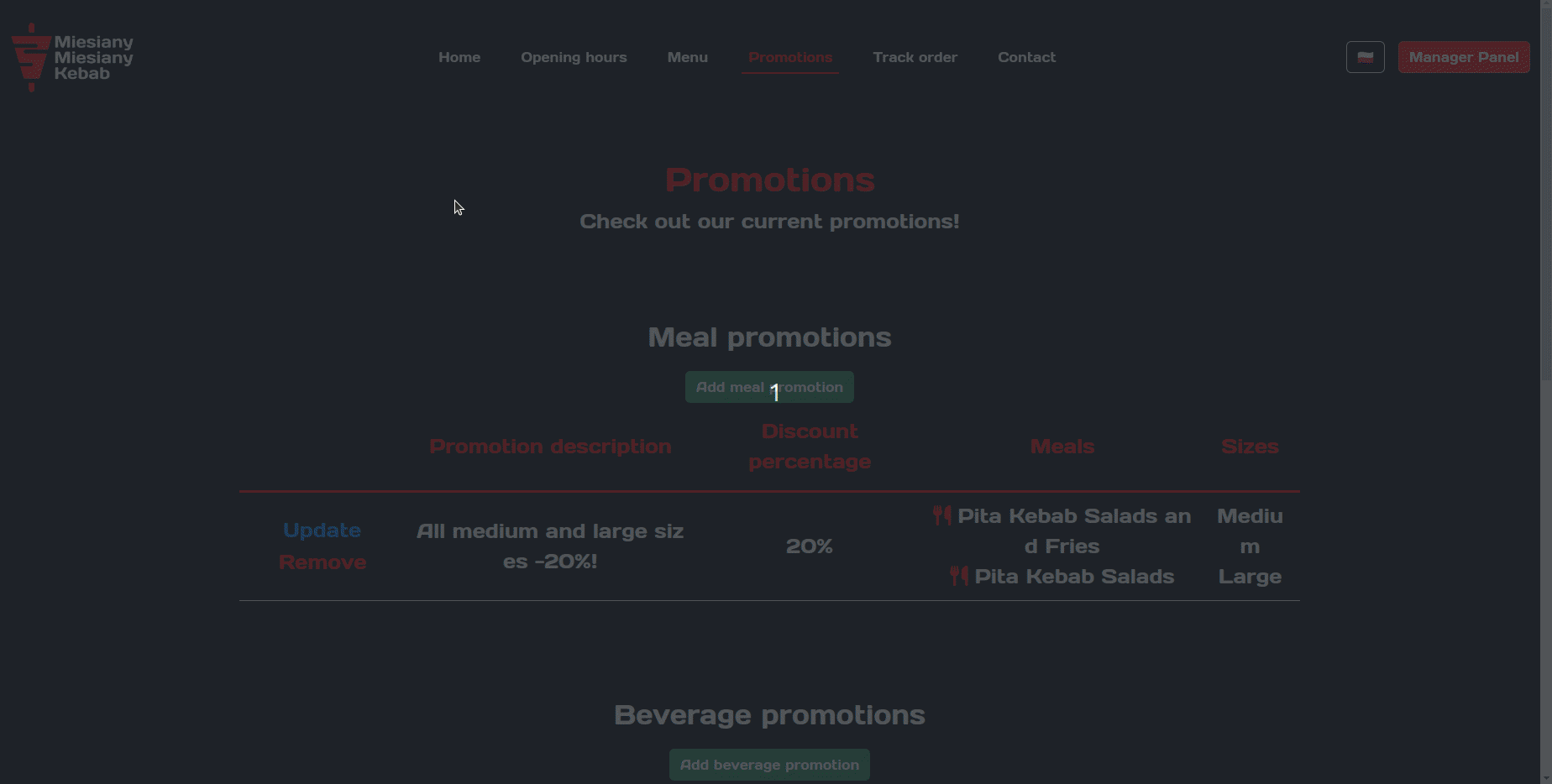The width and height of the screenshot is (1552, 784).
Task: Switch language with the flag button
Action: pyautogui.click(x=1365, y=57)
